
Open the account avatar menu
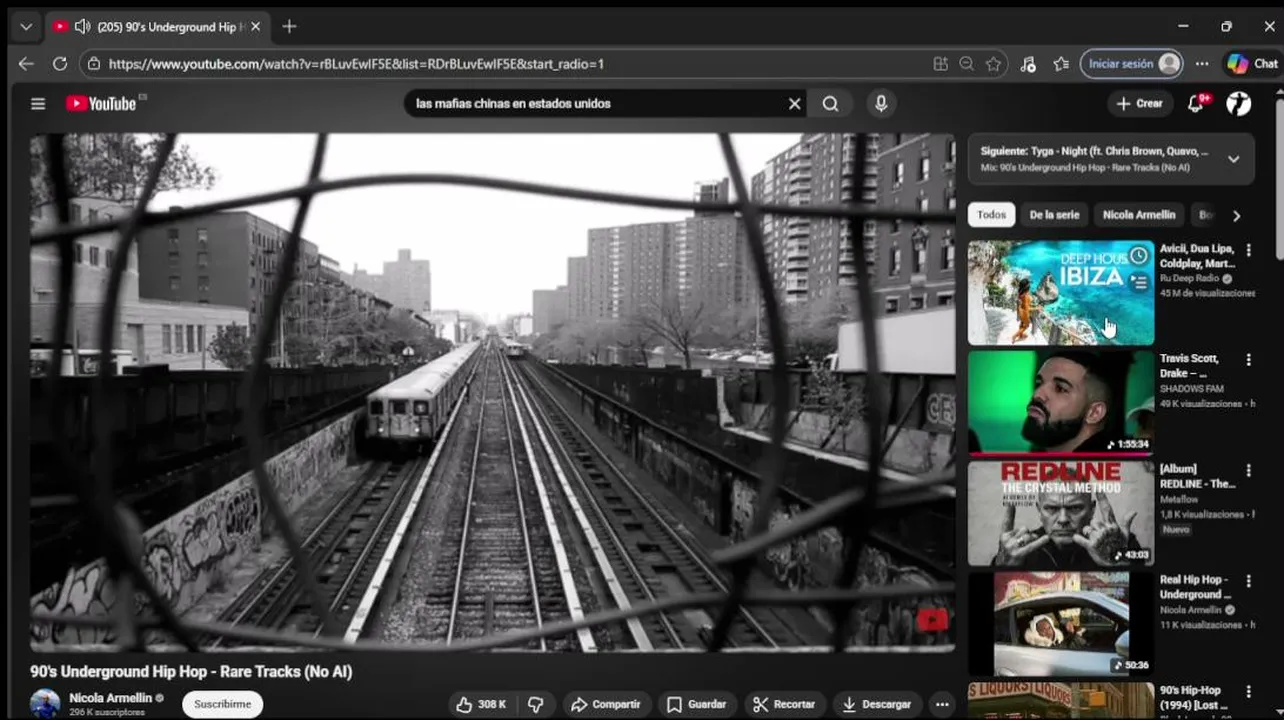pyautogui.click(x=1239, y=103)
